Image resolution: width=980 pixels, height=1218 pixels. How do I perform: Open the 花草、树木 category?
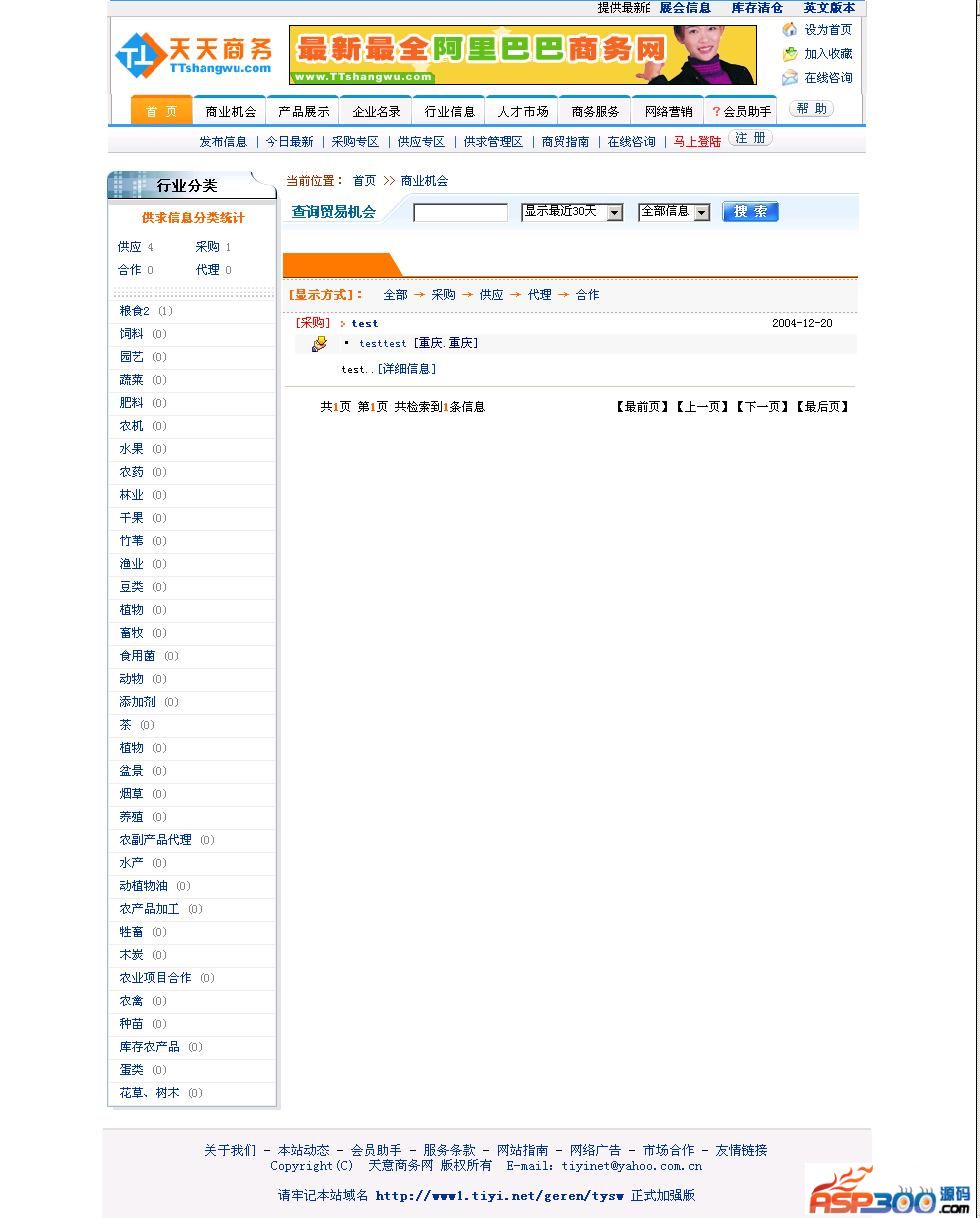[149, 1093]
